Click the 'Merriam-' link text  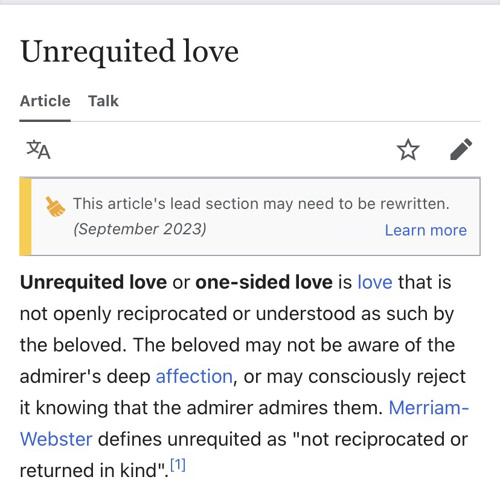pos(429,408)
